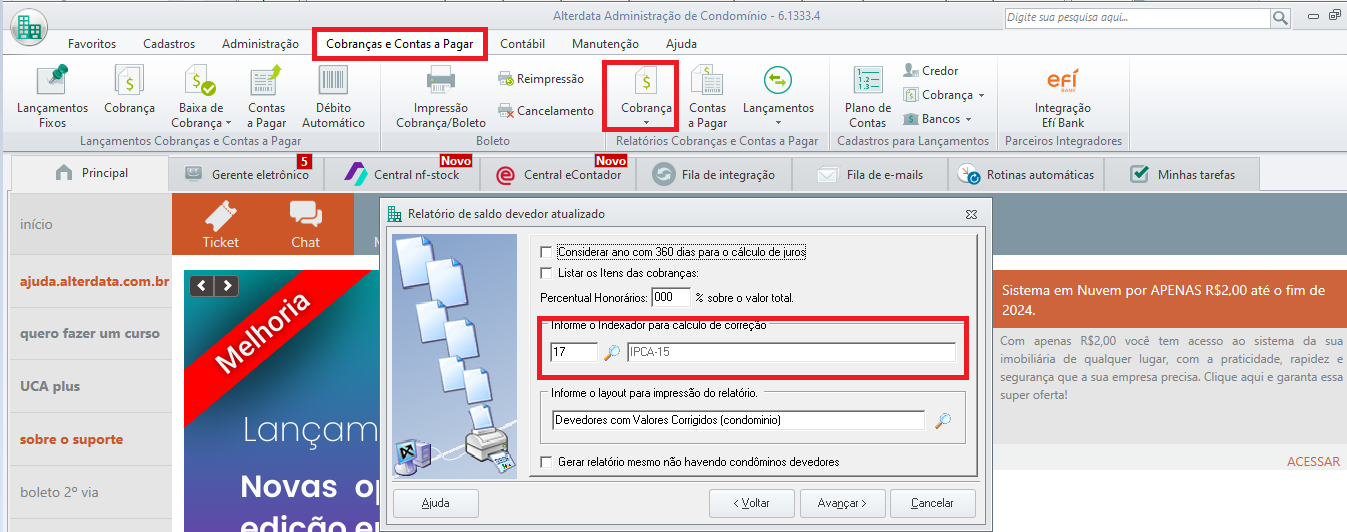The width and height of the screenshot is (1347, 532).
Task: Launch Débito Automático
Action: [333, 96]
